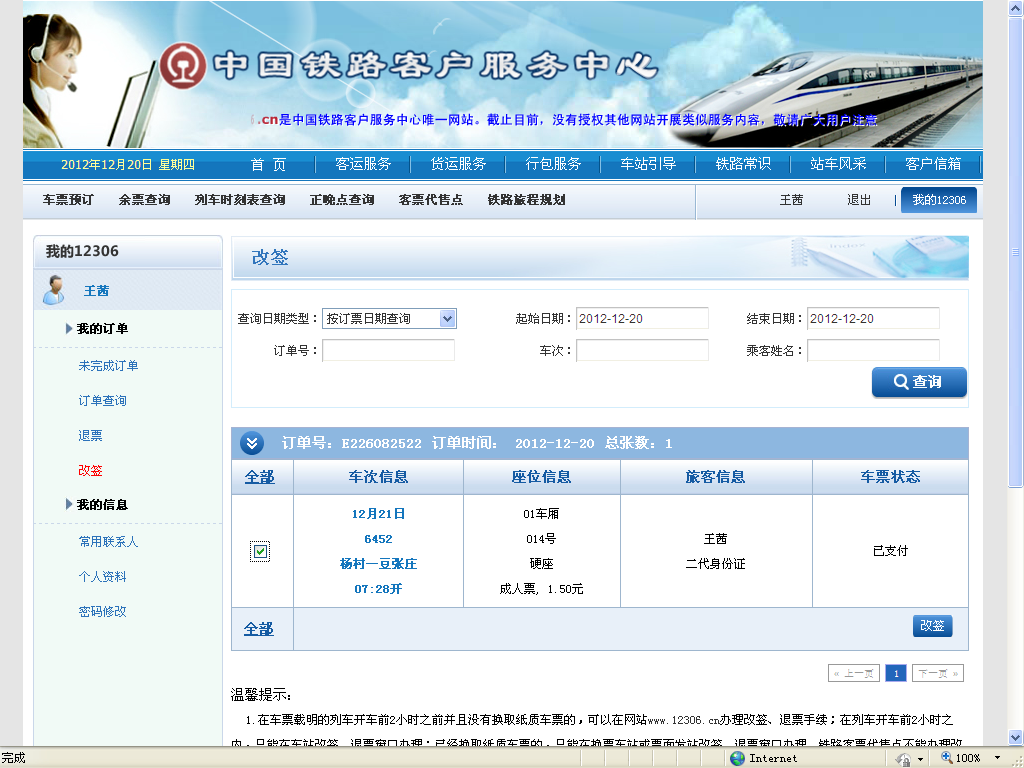Click the 改签 button below the ticket

click(932, 626)
